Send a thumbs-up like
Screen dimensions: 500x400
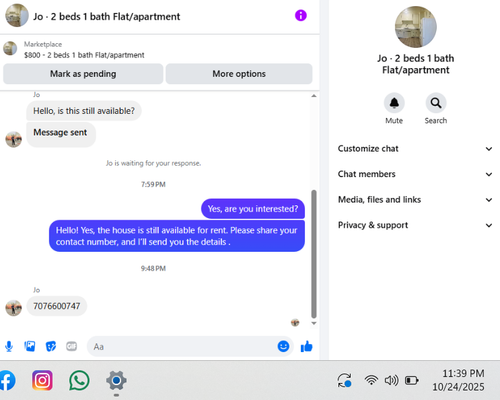click(306, 347)
